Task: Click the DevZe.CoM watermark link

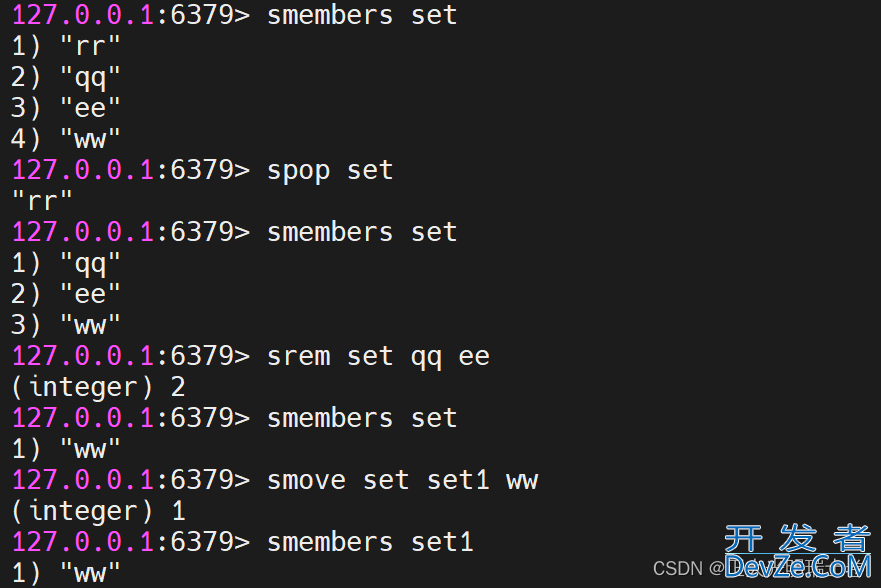Action: [x=798, y=566]
